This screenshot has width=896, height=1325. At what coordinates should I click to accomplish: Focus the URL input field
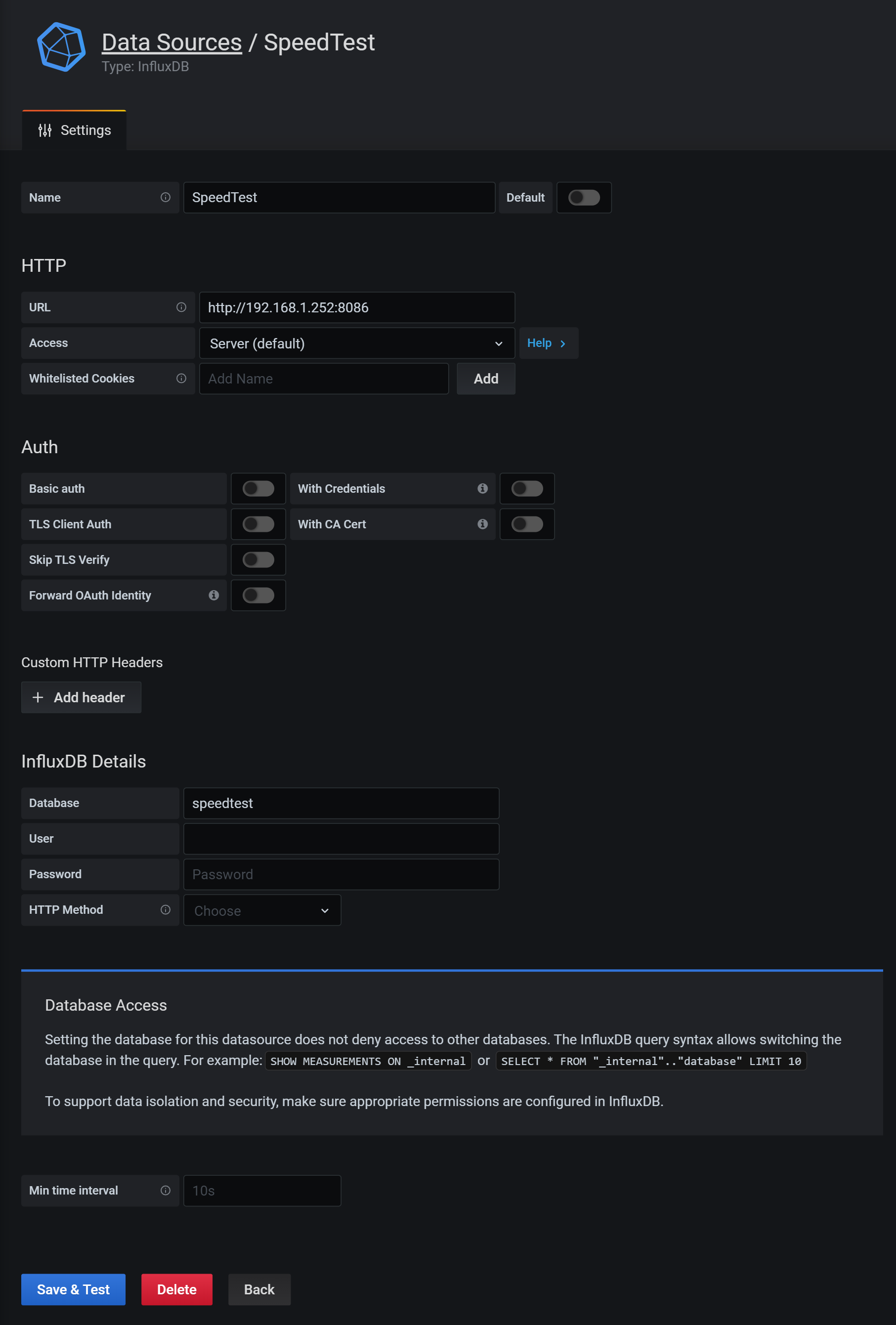pyautogui.click(x=357, y=307)
